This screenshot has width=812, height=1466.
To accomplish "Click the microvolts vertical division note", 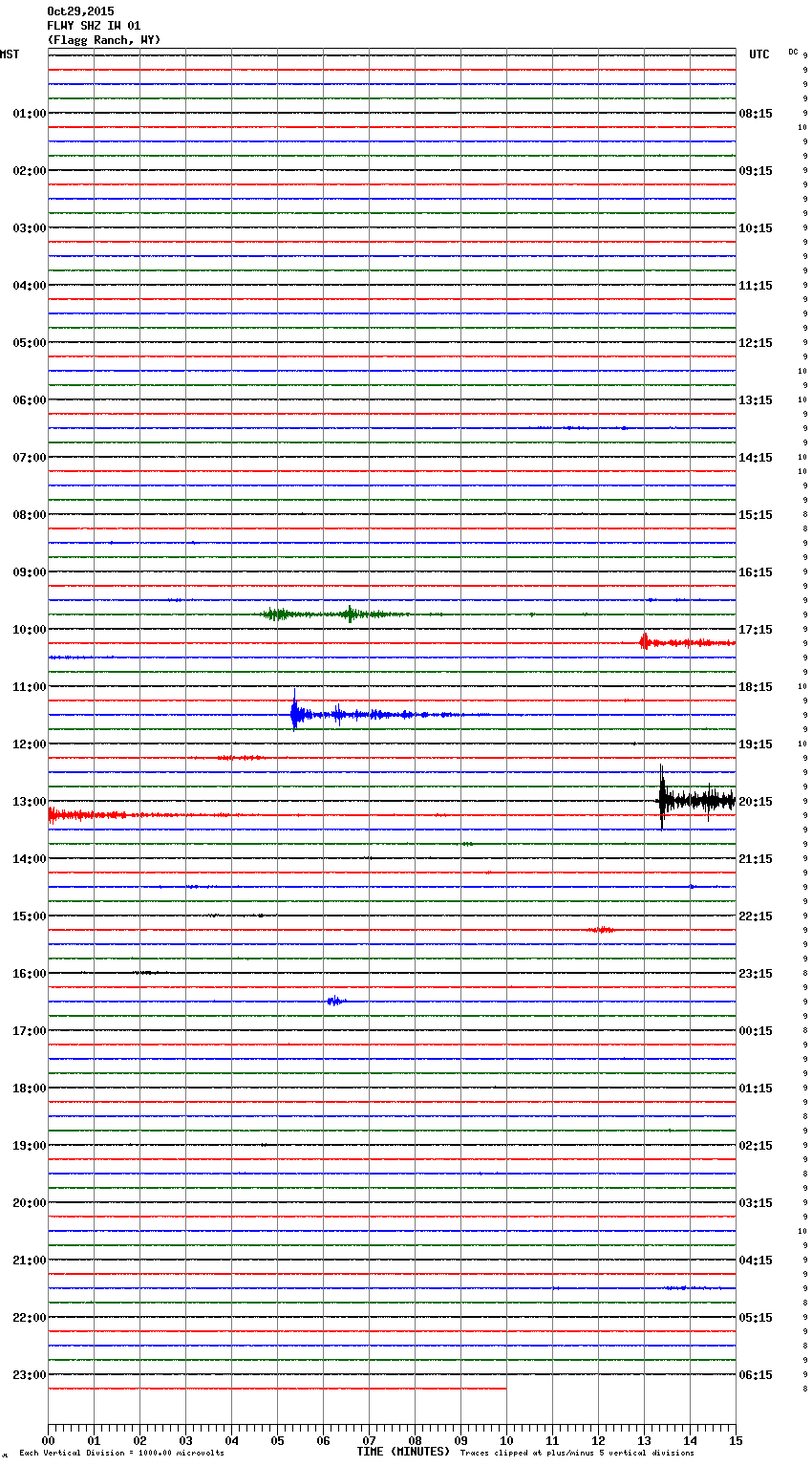I will click(x=121, y=1454).
